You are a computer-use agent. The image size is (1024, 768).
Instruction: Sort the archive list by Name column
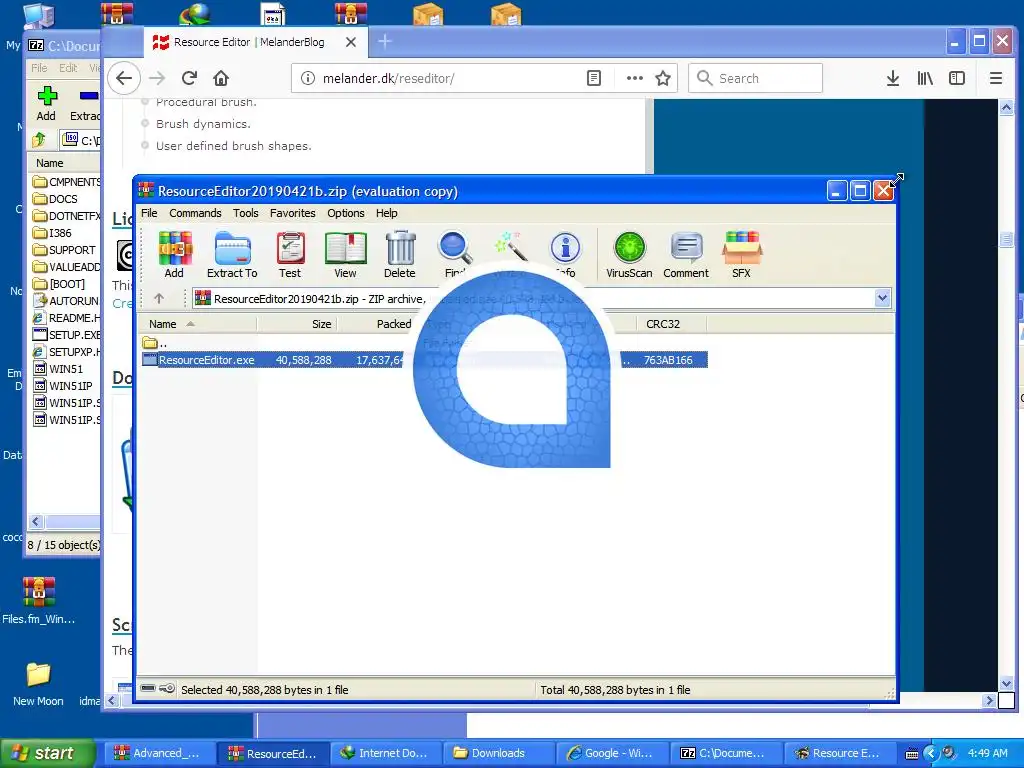(x=196, y=324)
